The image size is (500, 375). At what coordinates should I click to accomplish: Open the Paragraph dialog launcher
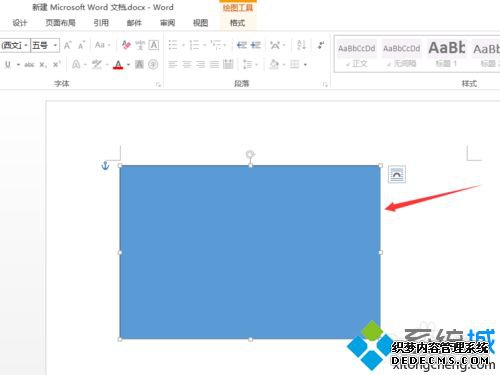pos(325,84)
